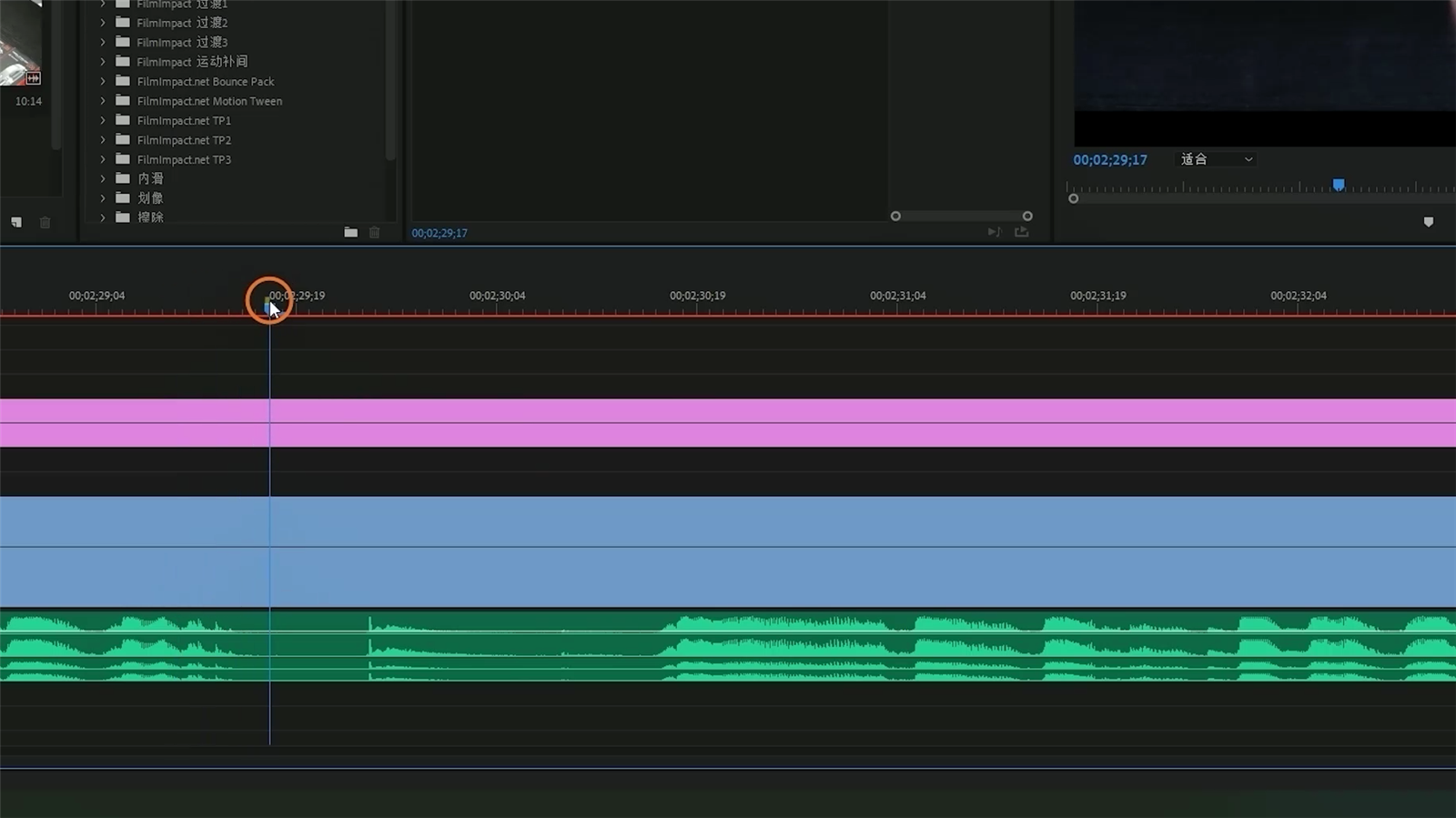The height and width of the screenshot is (818, 1456).
Task: Click folder icon beside FilmImpact 过渡2
Action: click(x=123, y=23)
